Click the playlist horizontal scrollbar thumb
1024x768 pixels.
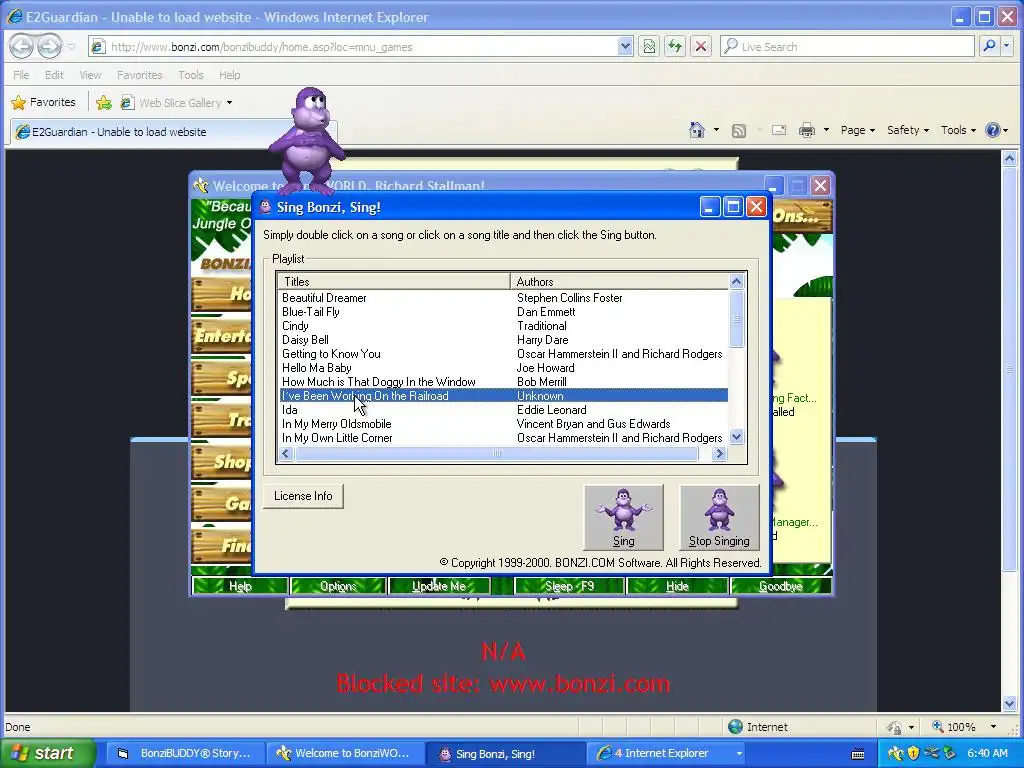coord(496,453)
